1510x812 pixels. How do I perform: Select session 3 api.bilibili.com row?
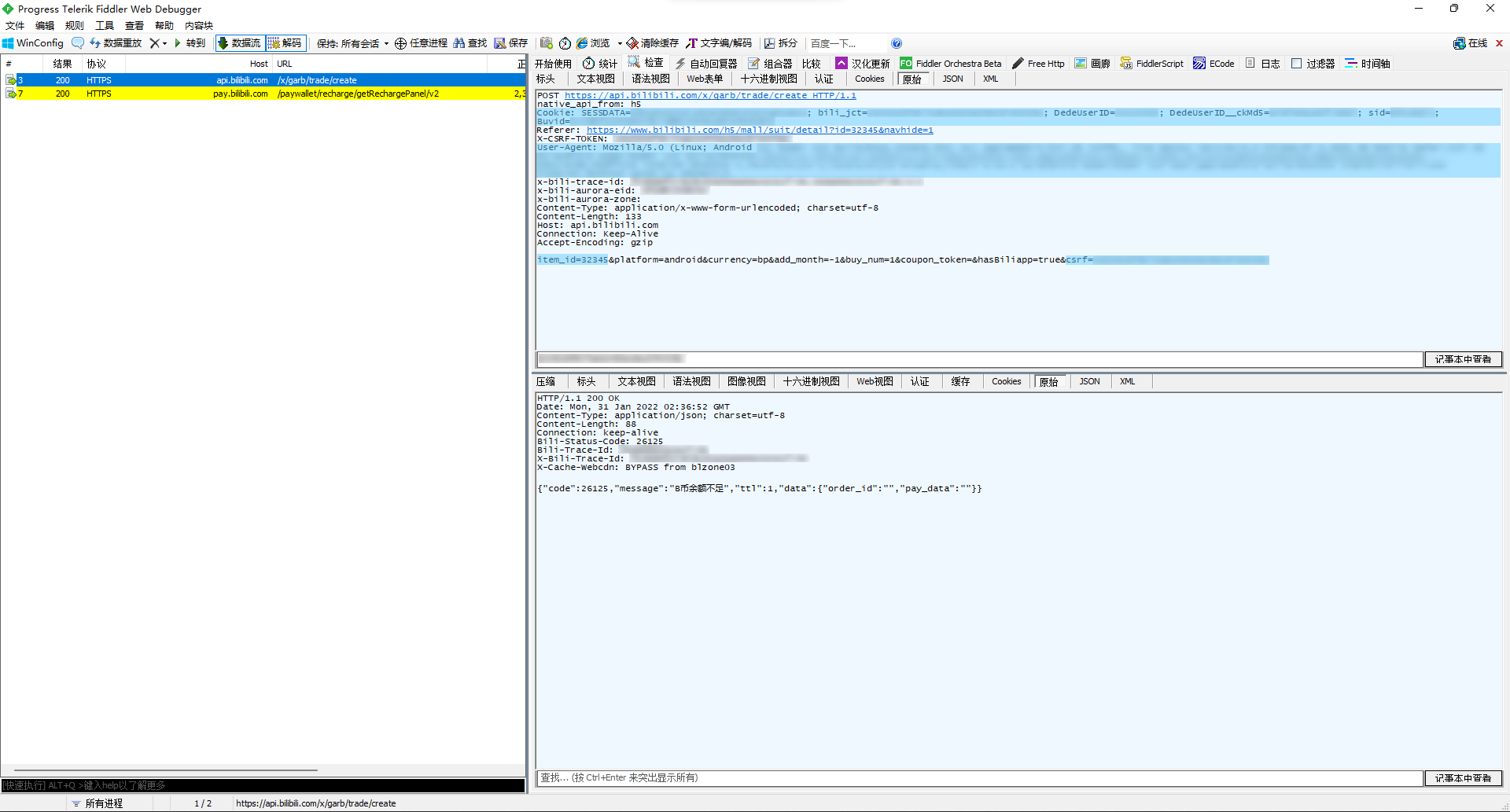(263, 80)
